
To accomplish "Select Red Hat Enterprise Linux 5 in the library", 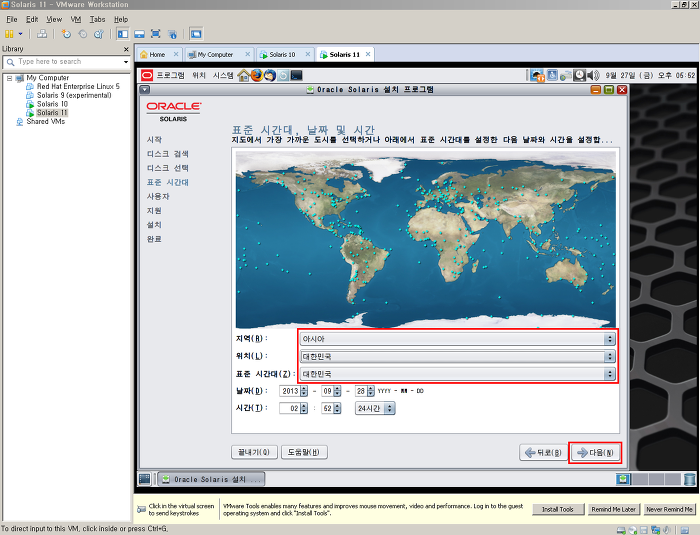I will [78, 86].
